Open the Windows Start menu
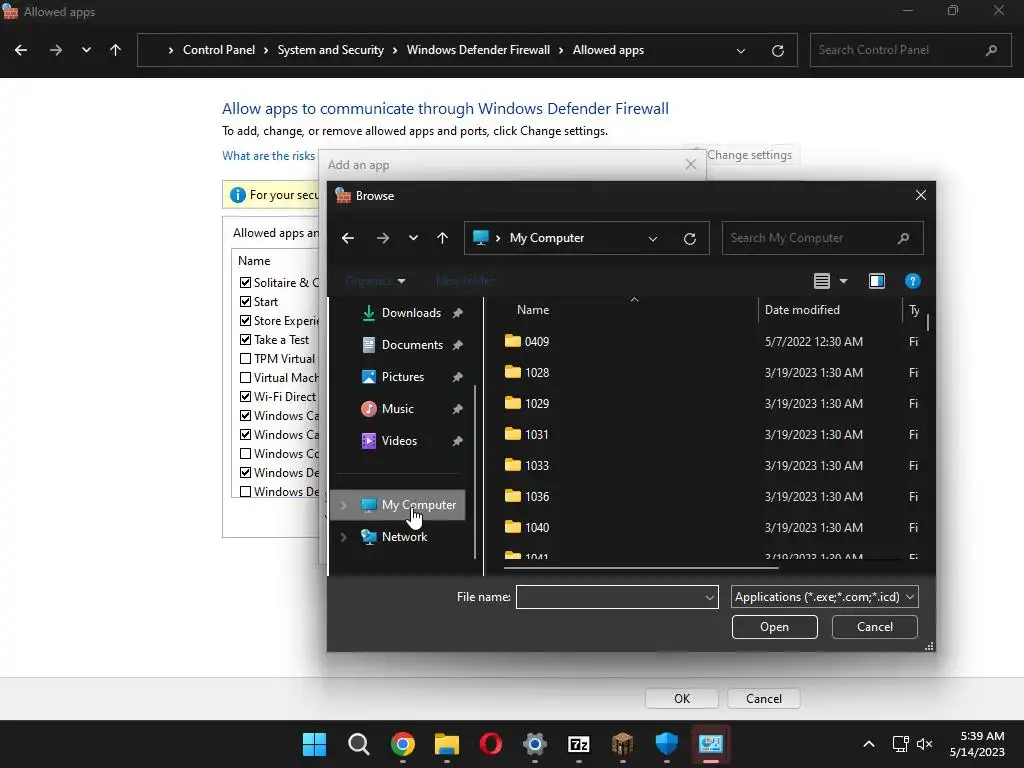 click(x=315, y=744)
